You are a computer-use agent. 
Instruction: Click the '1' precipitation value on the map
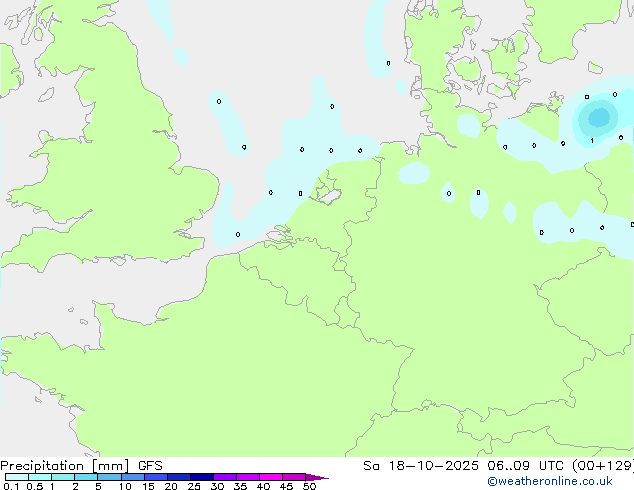[x=592, y=141]
